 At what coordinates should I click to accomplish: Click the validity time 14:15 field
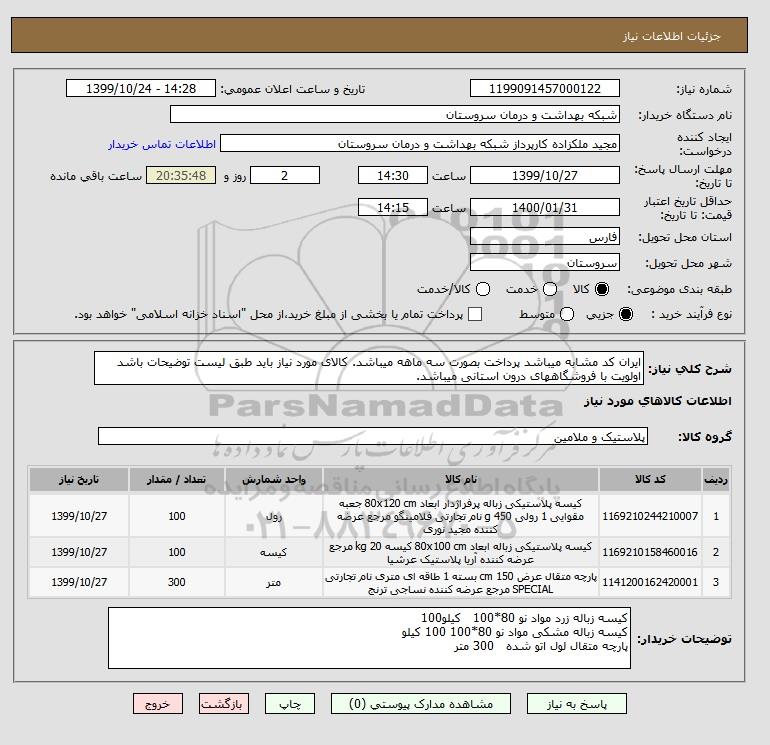pyautogui.click(x=393, y=207)
